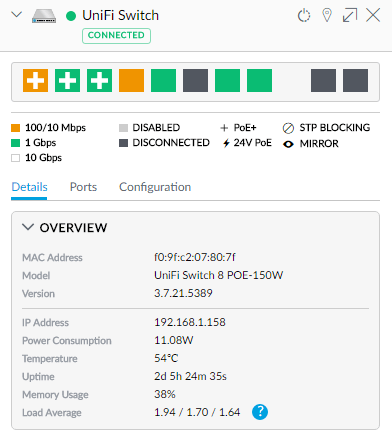Pop out the panel with the arrow icon
The width and height of the screenshot is (392, 434).
point(350,15)
